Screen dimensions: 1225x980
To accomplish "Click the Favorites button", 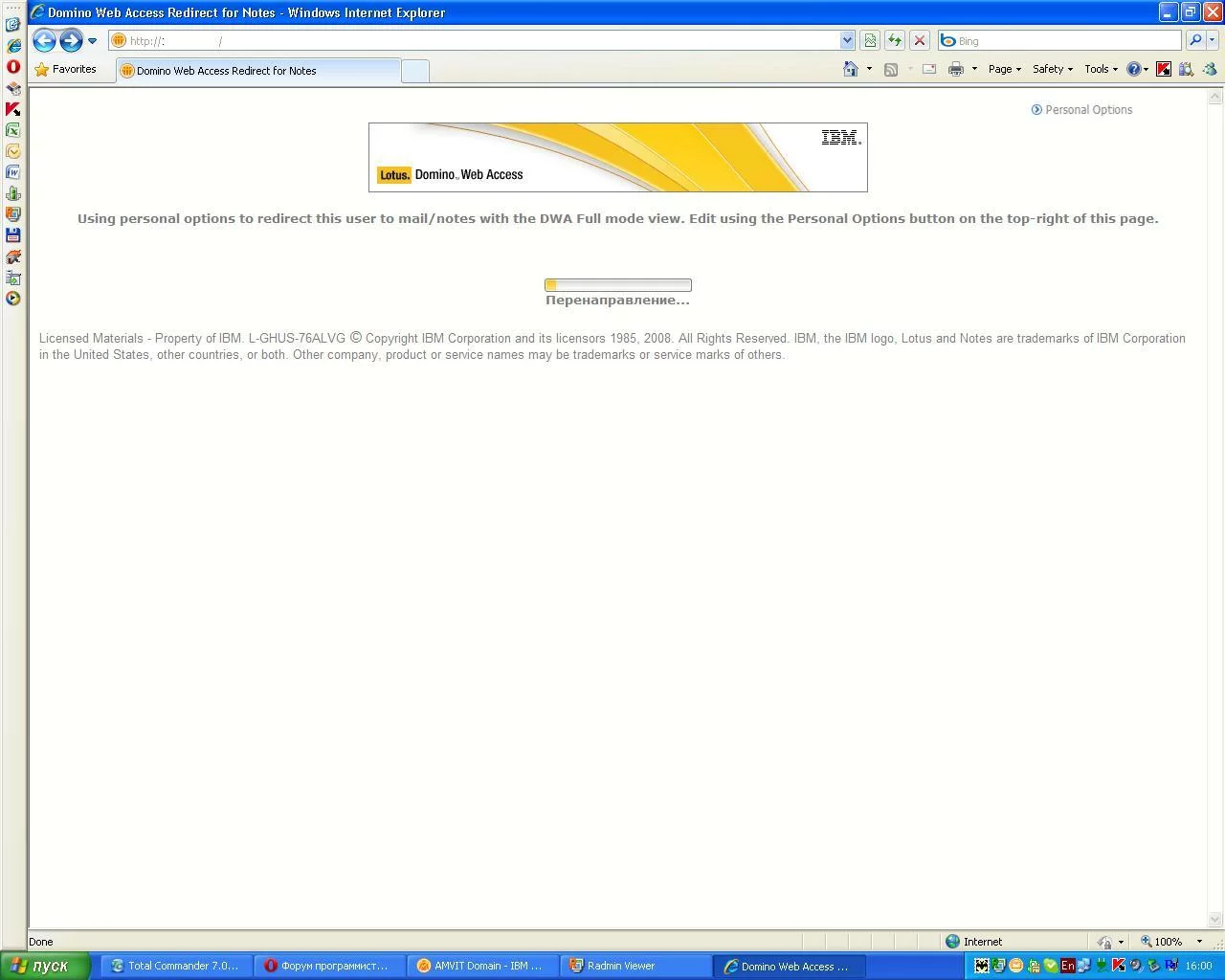I will point(65,69).
